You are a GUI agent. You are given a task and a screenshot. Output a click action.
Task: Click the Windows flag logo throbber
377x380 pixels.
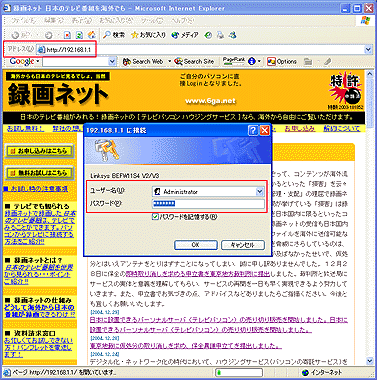click(x=366, y=20)
